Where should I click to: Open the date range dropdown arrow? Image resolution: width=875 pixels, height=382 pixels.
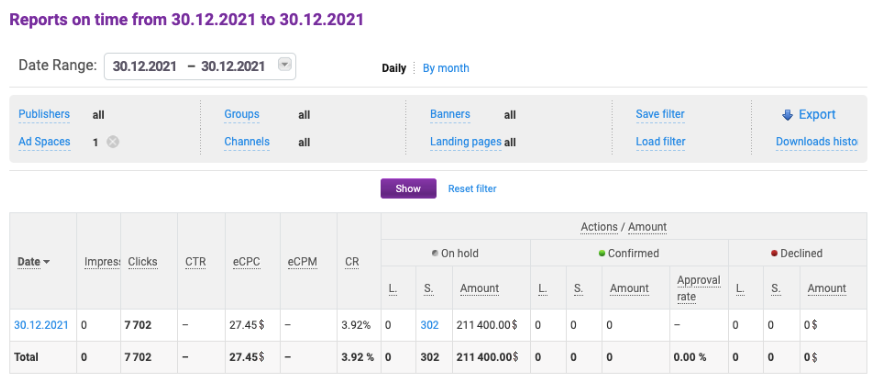click(285, 65)
